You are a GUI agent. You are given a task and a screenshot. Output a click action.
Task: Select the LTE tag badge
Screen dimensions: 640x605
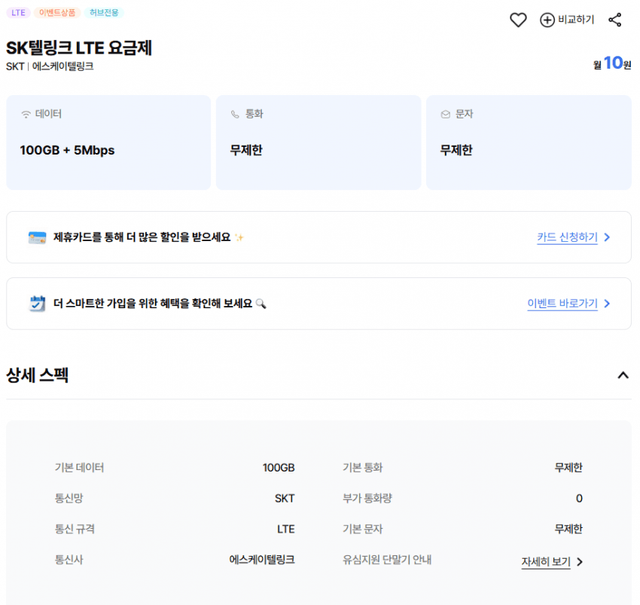pyautogui.click(x=19, y=13)
